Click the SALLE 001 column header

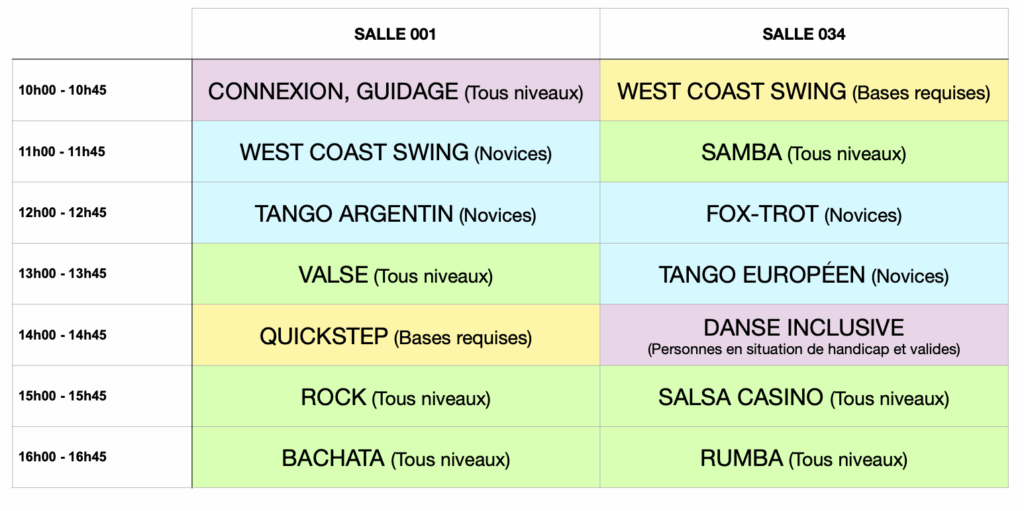(395, 34)
